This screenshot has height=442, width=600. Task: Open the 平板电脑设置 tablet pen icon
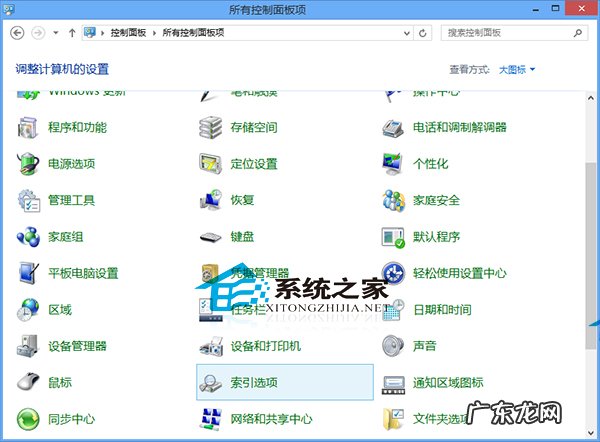(x=29, y=273)
